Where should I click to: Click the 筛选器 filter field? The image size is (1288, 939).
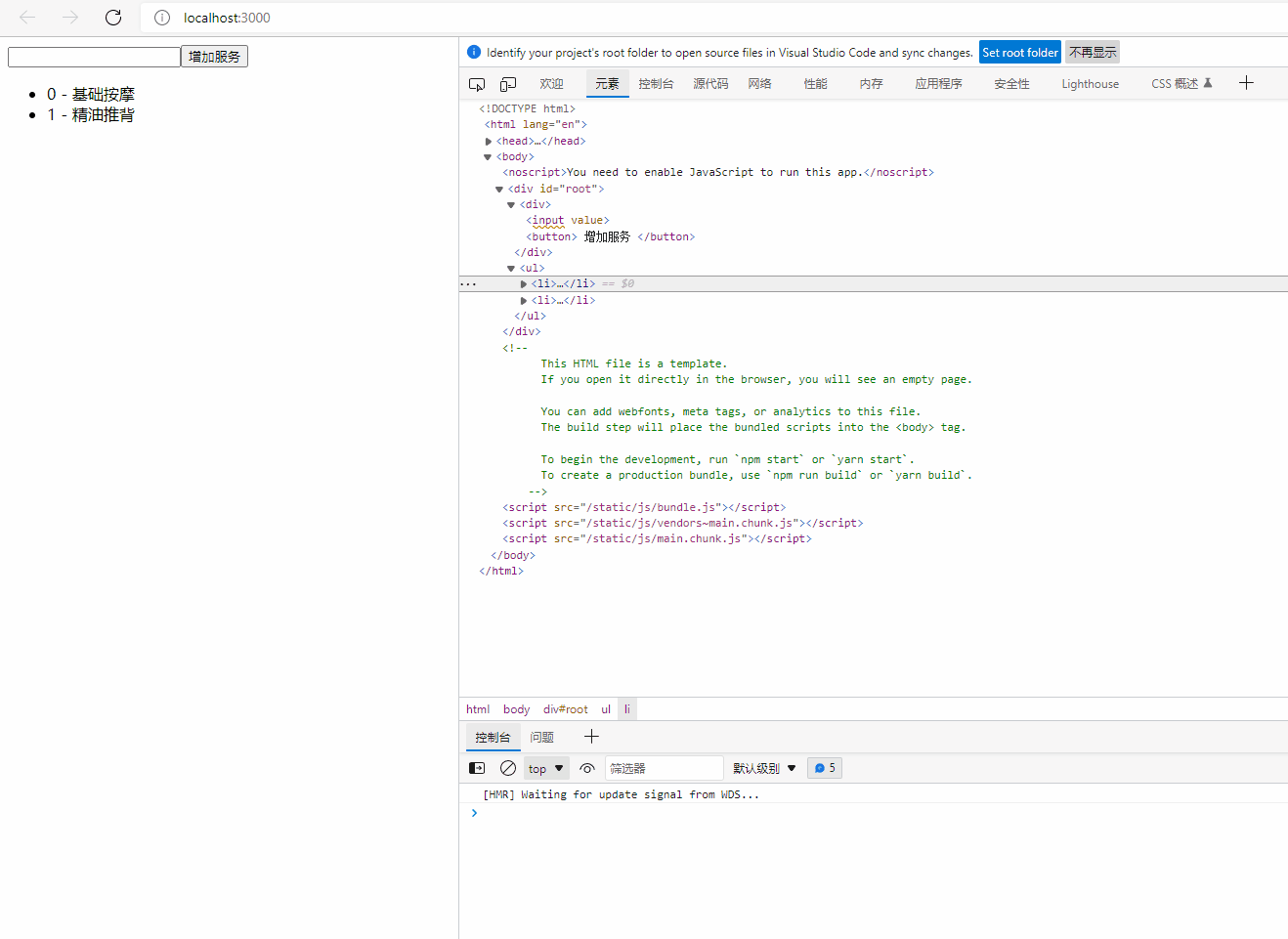[x=665, y=769]
